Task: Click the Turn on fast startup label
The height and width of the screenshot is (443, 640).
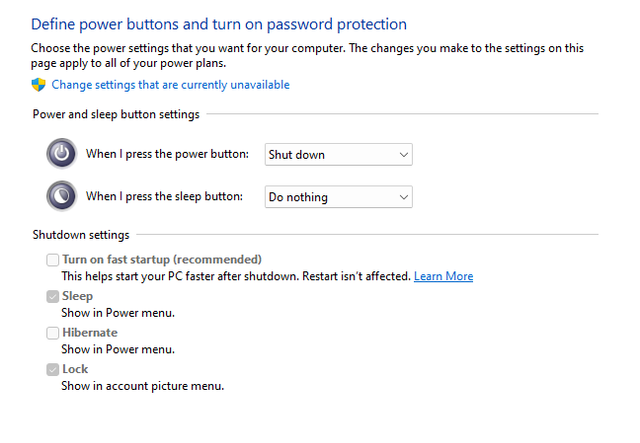Action: 162,260
